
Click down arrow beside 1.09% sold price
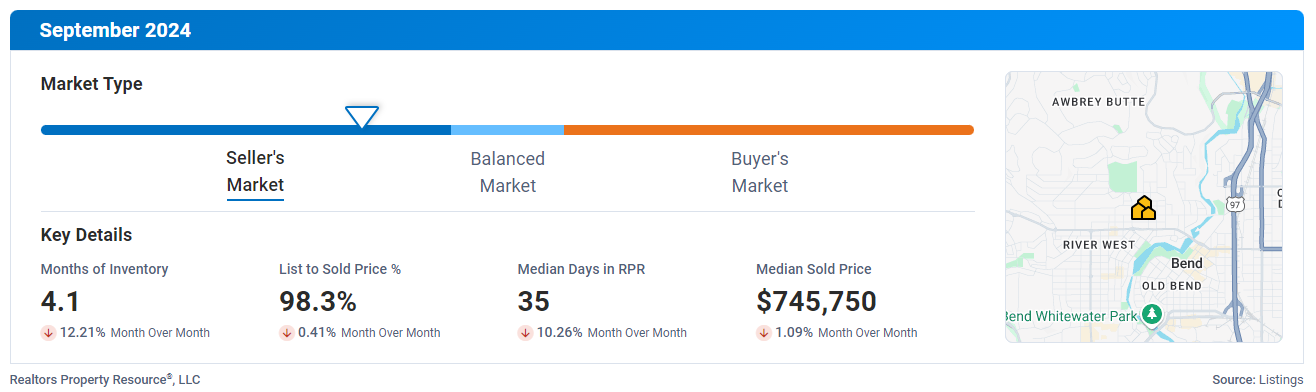[x=763, y=333]
